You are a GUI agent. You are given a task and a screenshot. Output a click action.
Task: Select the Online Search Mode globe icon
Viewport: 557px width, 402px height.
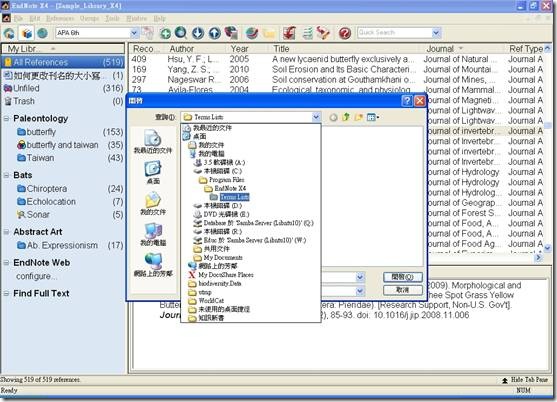pos(43,33)
